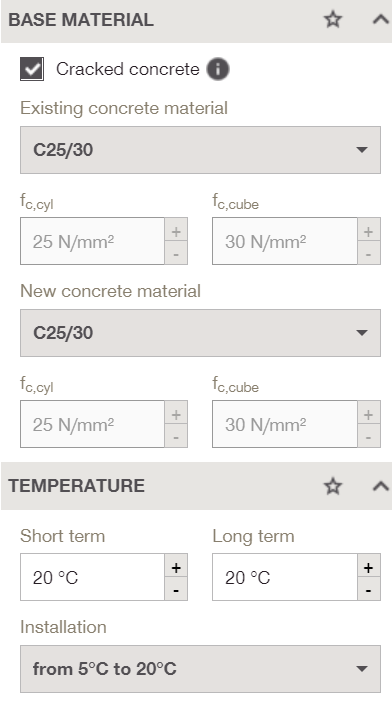The width and height of the screenshot is (392, 702).
Task: Open the Installation temperature dropdown
Action: click(x=200, y=669)
